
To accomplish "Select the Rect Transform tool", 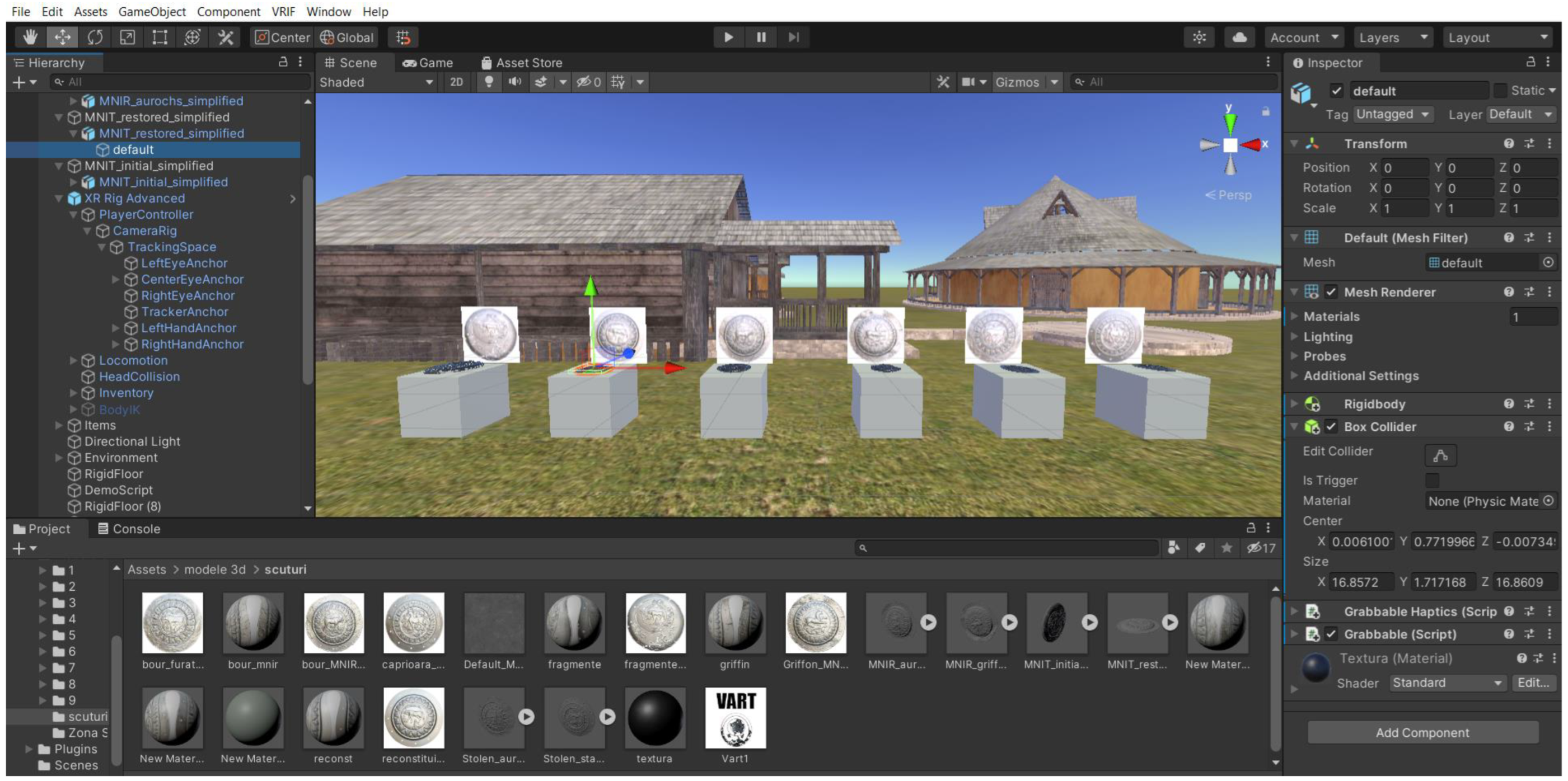I will (160, 37).
